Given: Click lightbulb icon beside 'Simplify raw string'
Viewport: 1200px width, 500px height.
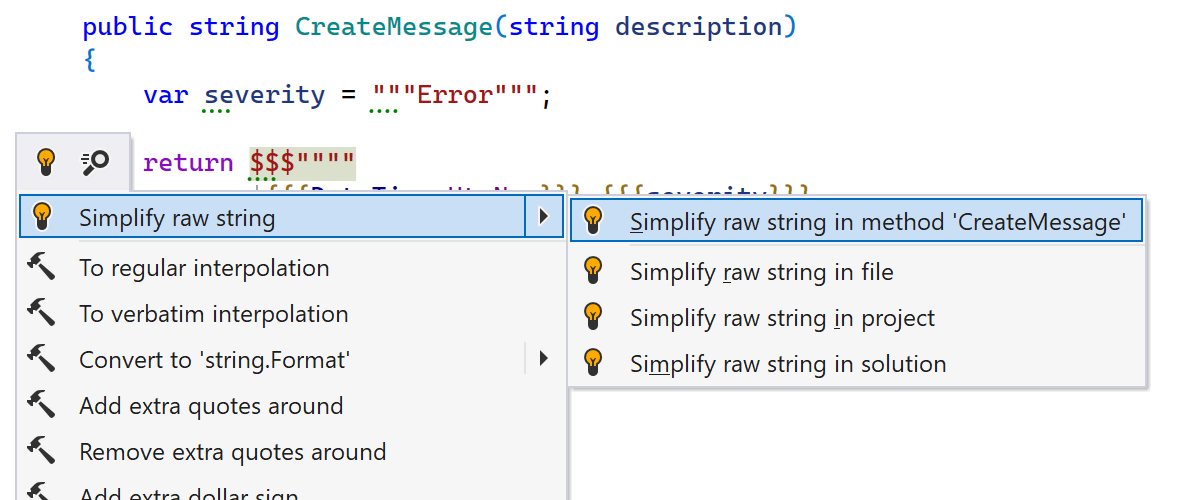Looking at the screenshot, I should 42,217.
